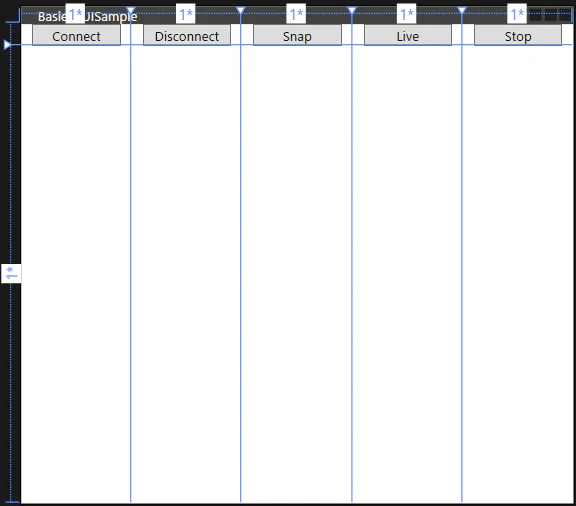Select the row gridline arrow handle on left edge
The height and width of the screenshot is (506, 576).
click(x=7, y=45)
